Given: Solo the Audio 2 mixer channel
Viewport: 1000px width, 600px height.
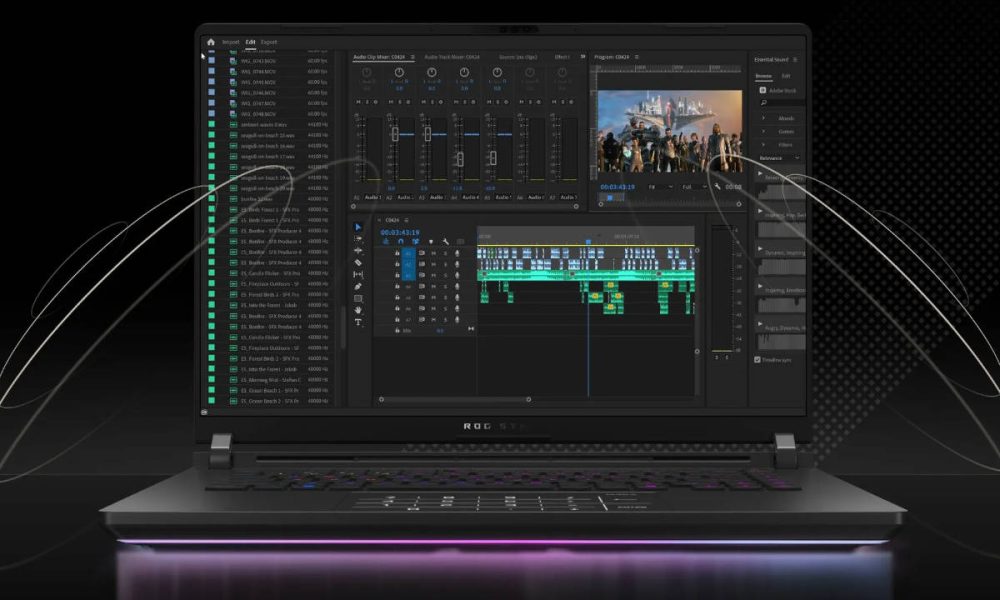Looking at the screenshot, I should (x=399, y=101).
